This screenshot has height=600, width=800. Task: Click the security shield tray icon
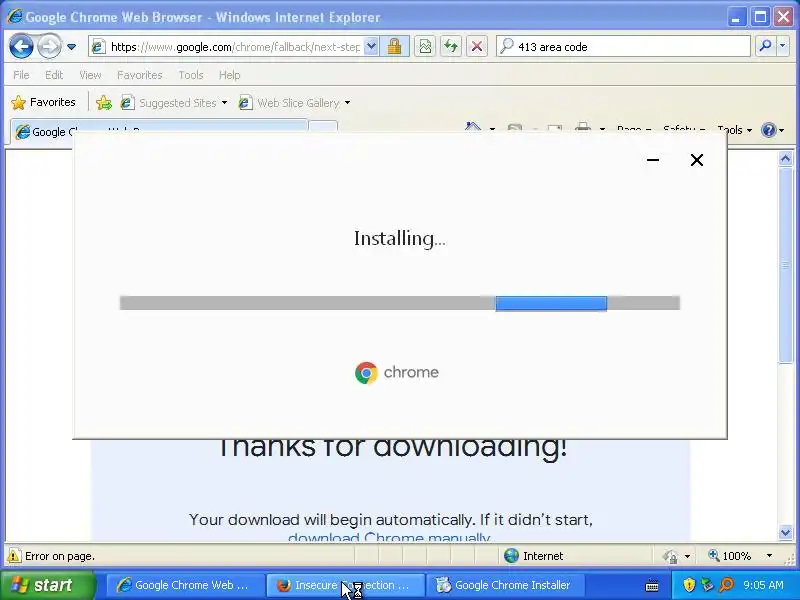click(x=689, y=585)
